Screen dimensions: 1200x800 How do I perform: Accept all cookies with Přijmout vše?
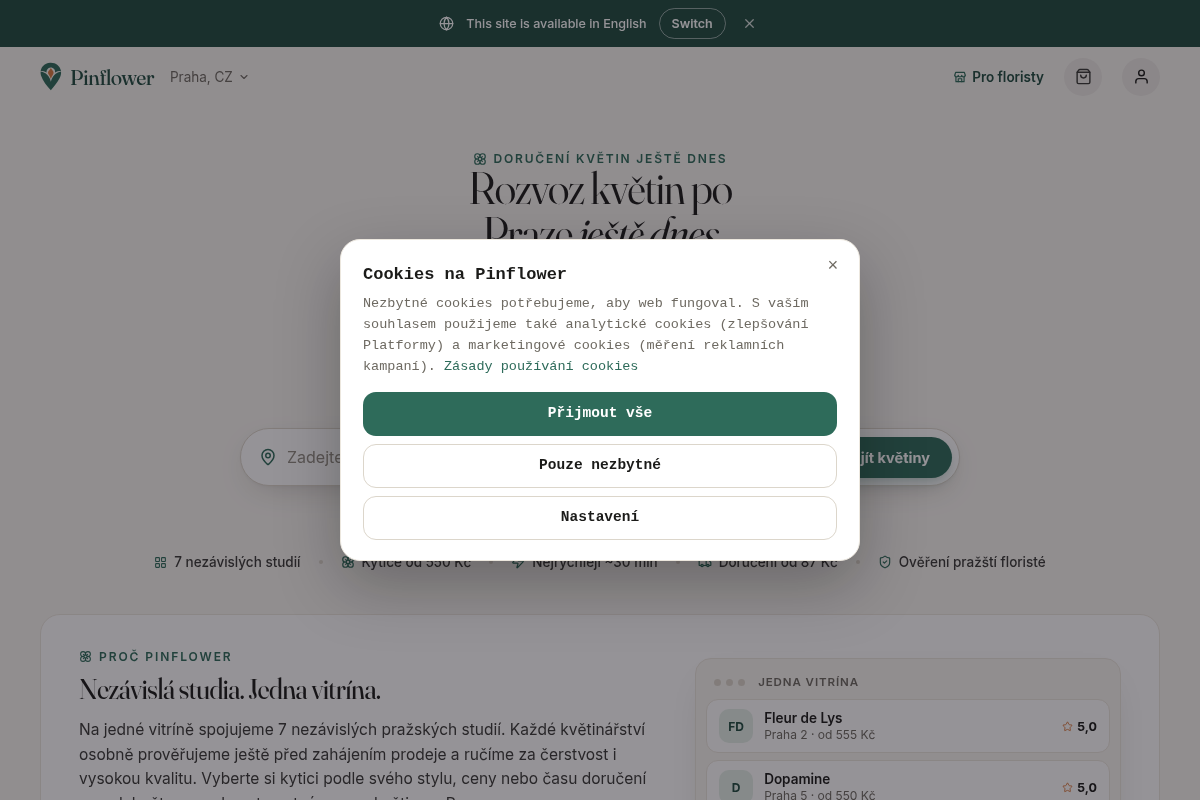[x=600, y=414]
